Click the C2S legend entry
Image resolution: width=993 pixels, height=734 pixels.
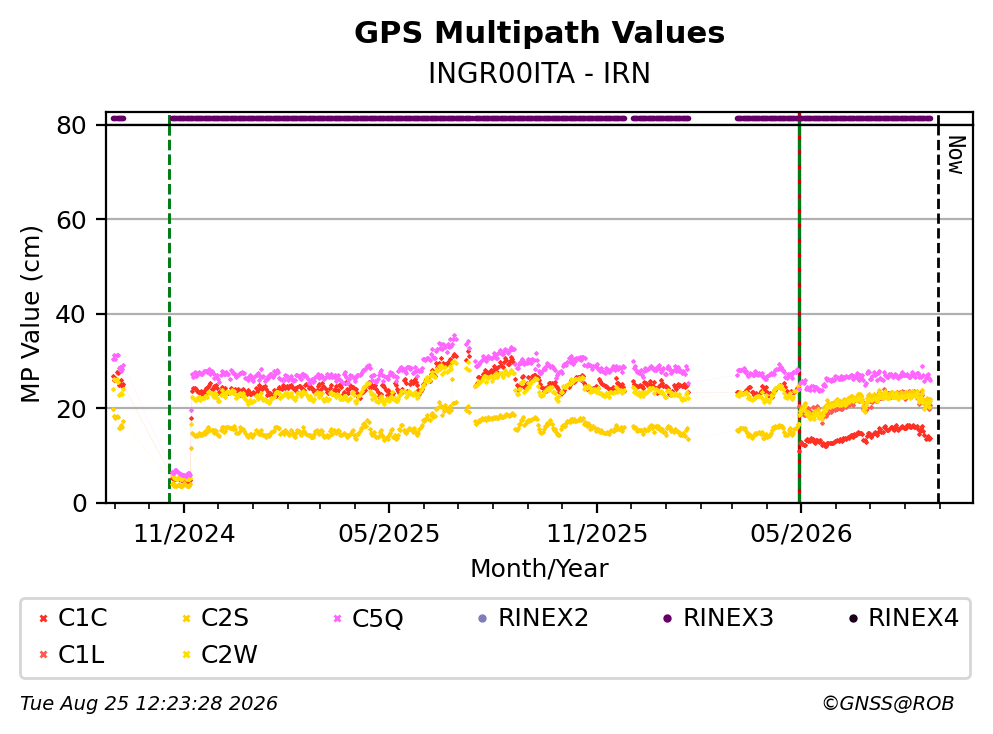[215, 618]
